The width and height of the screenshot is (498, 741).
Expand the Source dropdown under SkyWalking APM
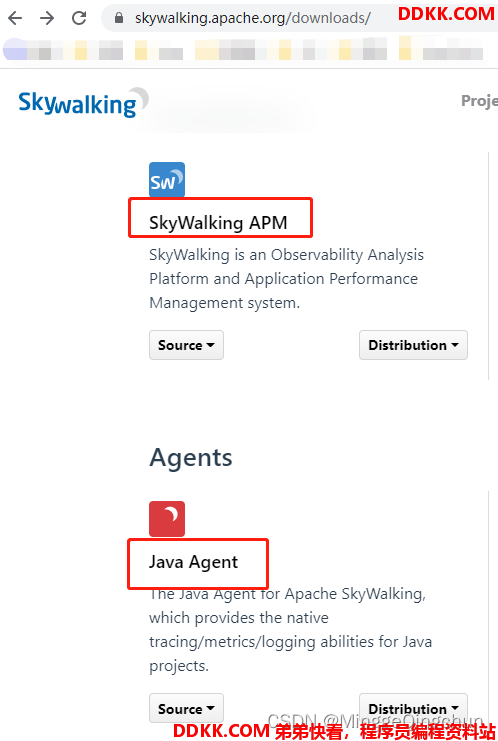click(186, 345)
